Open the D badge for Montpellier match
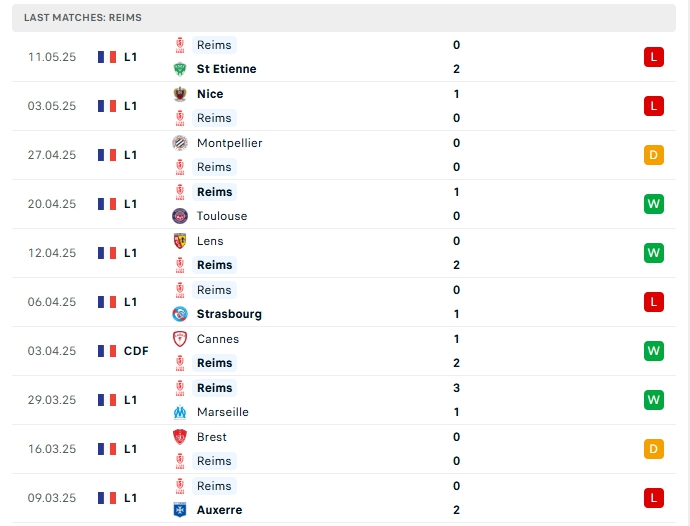This screenshot has height=526, width=690. (x=653, y=155)
